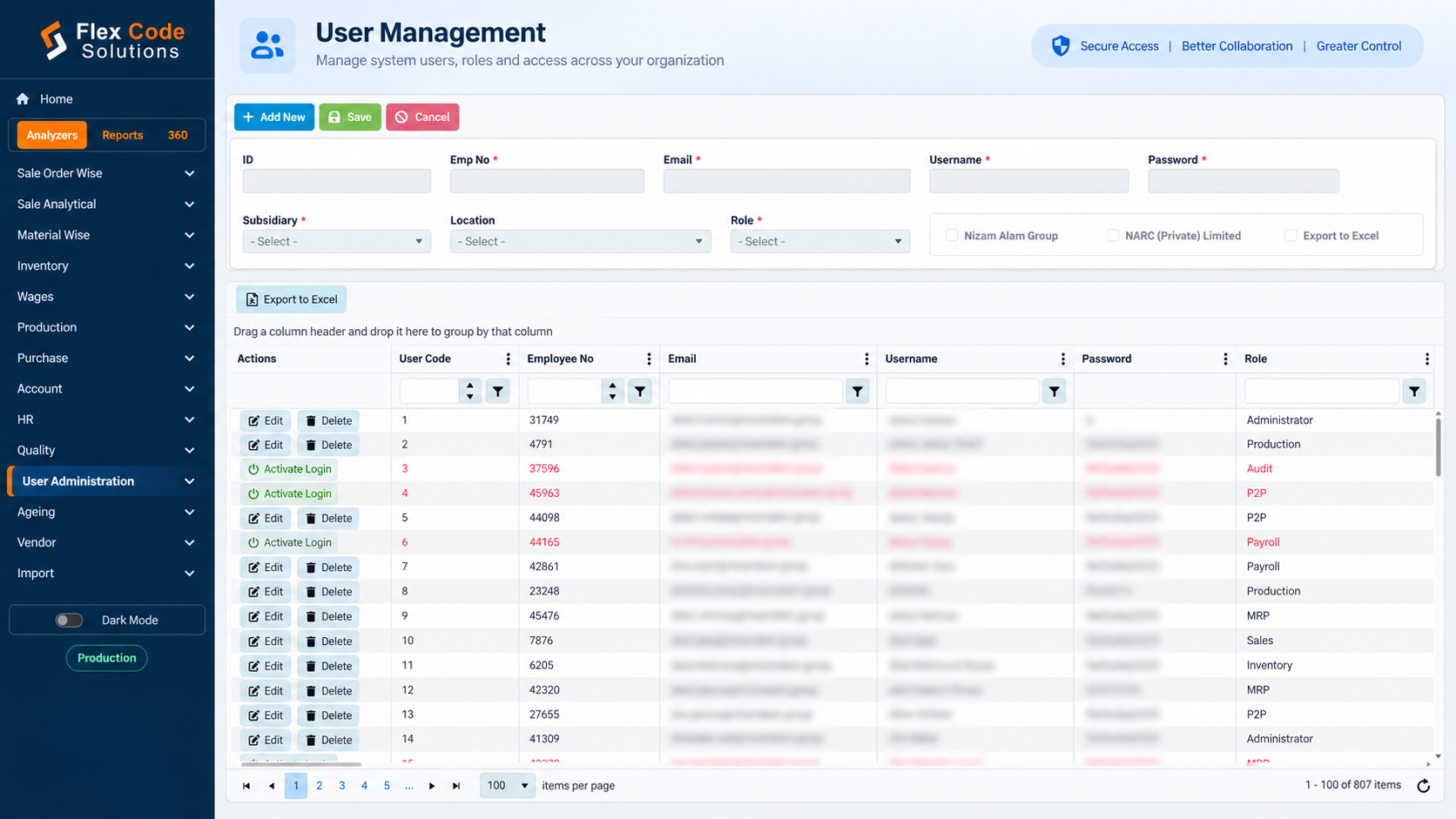The width and height of the screenshot is (1456, 819).
Task: Apply the User Code filter funnel
Action: 498,392
